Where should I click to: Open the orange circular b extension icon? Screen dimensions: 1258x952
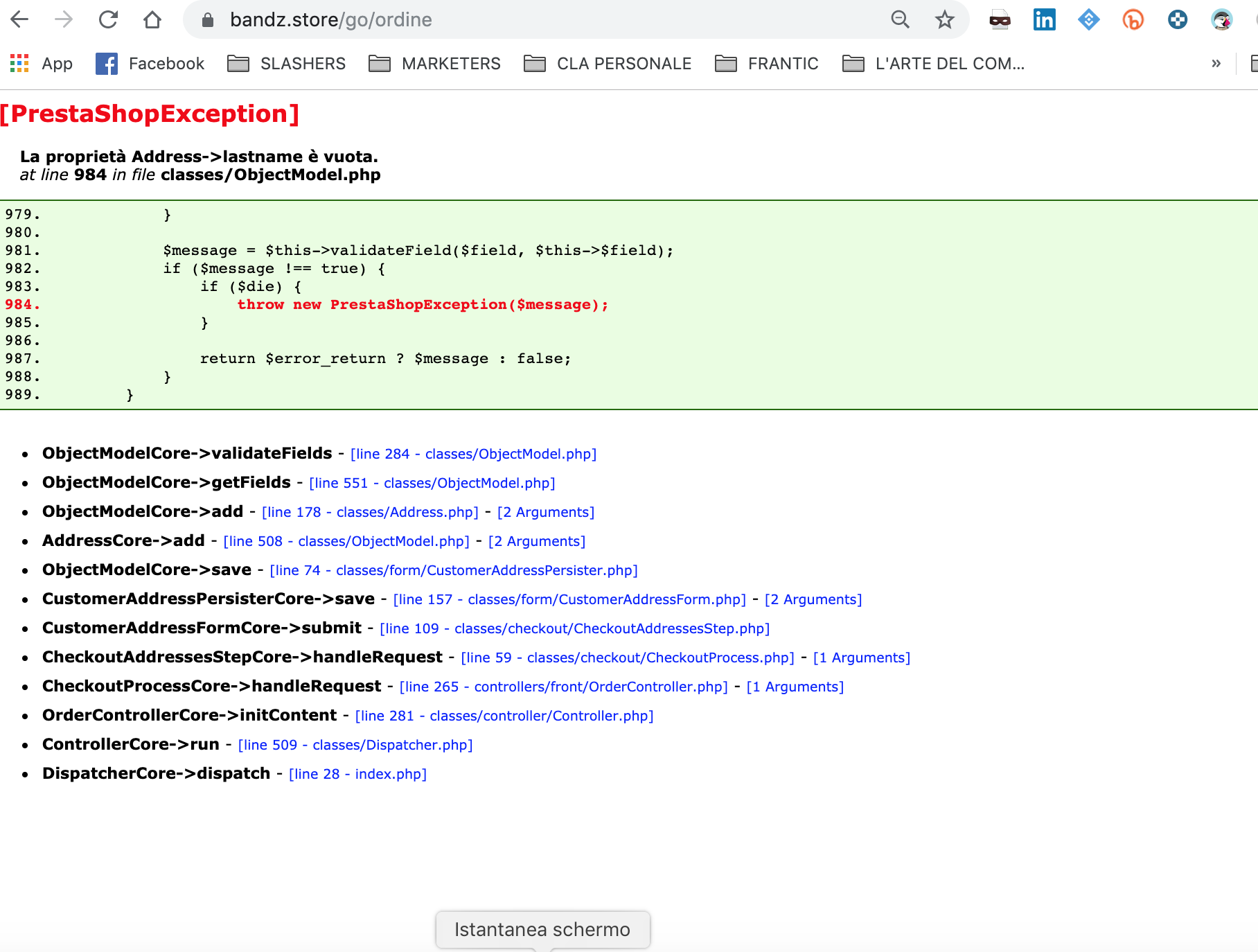(x=1133, y=19)
